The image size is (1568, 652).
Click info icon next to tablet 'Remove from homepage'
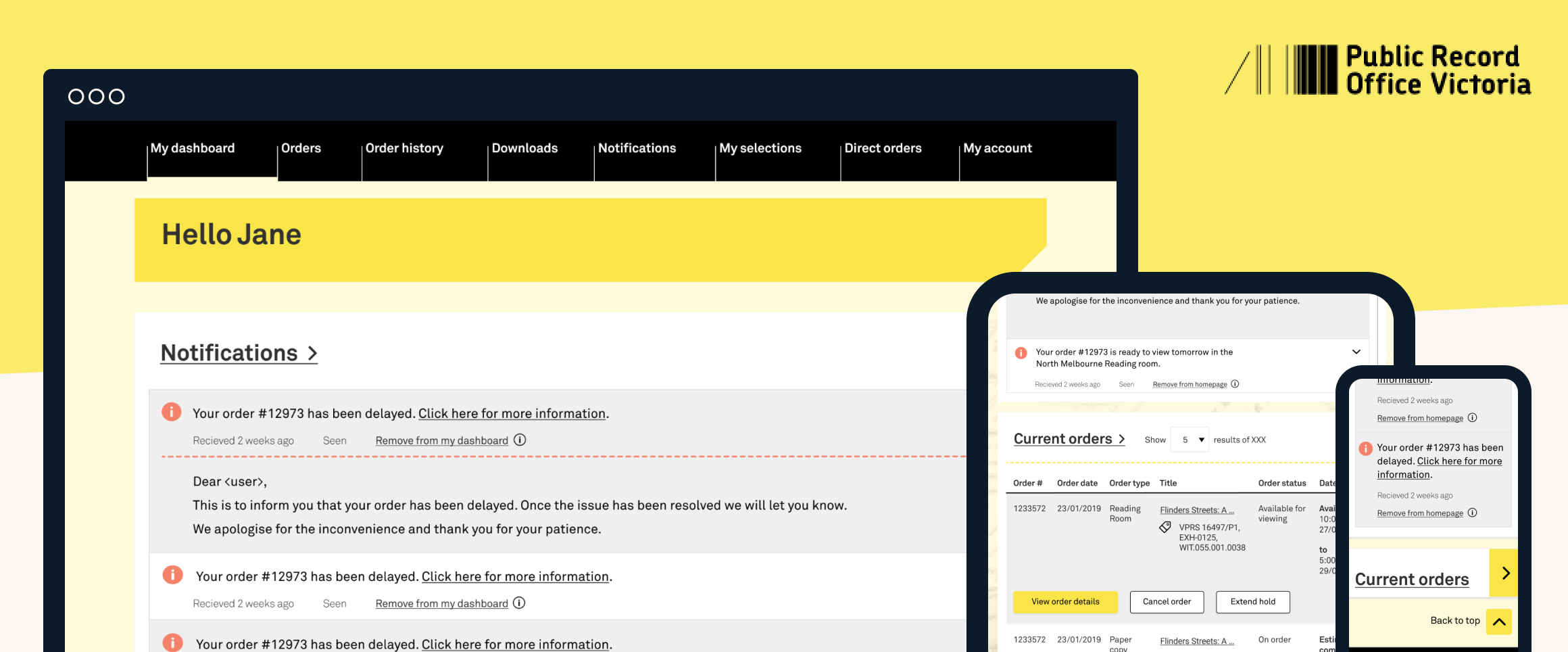[1235, 384]
